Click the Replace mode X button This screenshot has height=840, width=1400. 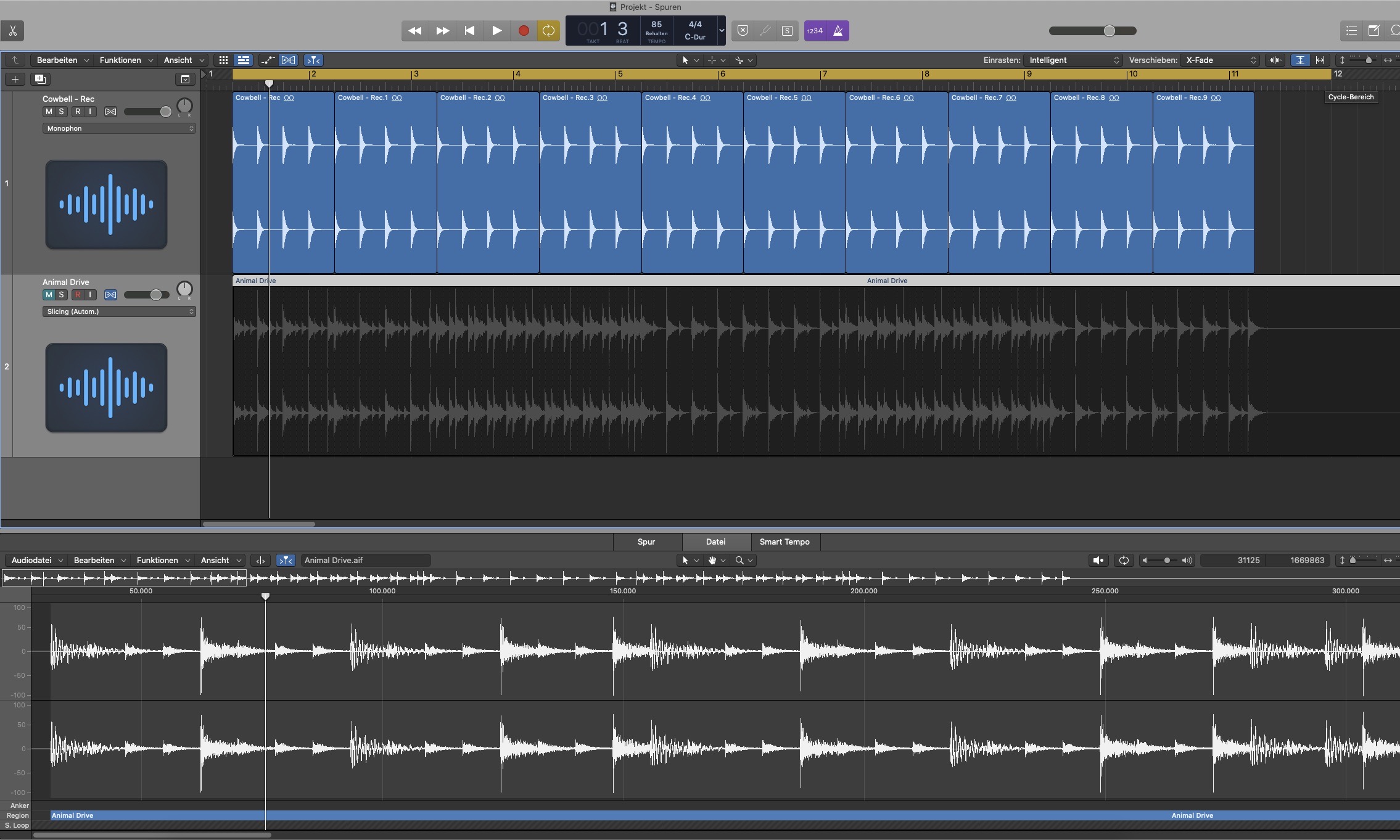(743, 31)
